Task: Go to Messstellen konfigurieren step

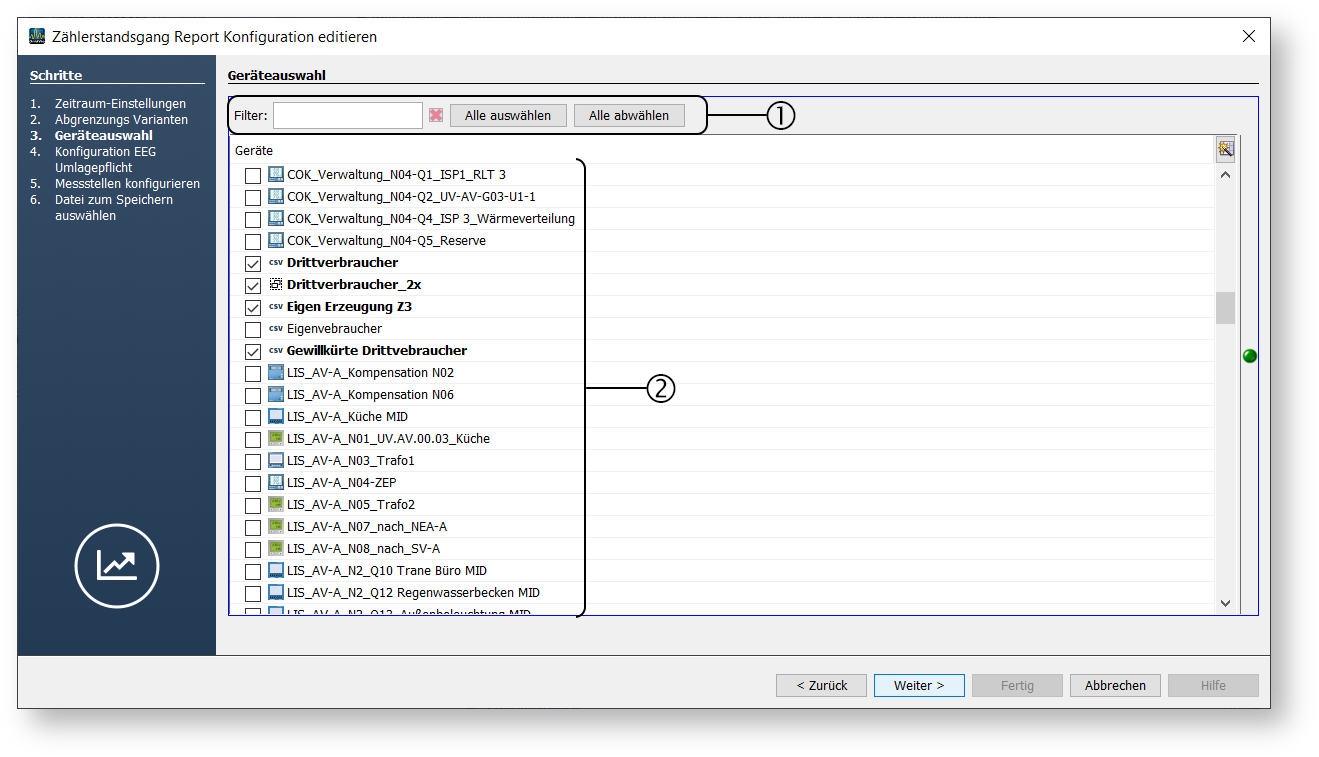Action: click(127, 184)
